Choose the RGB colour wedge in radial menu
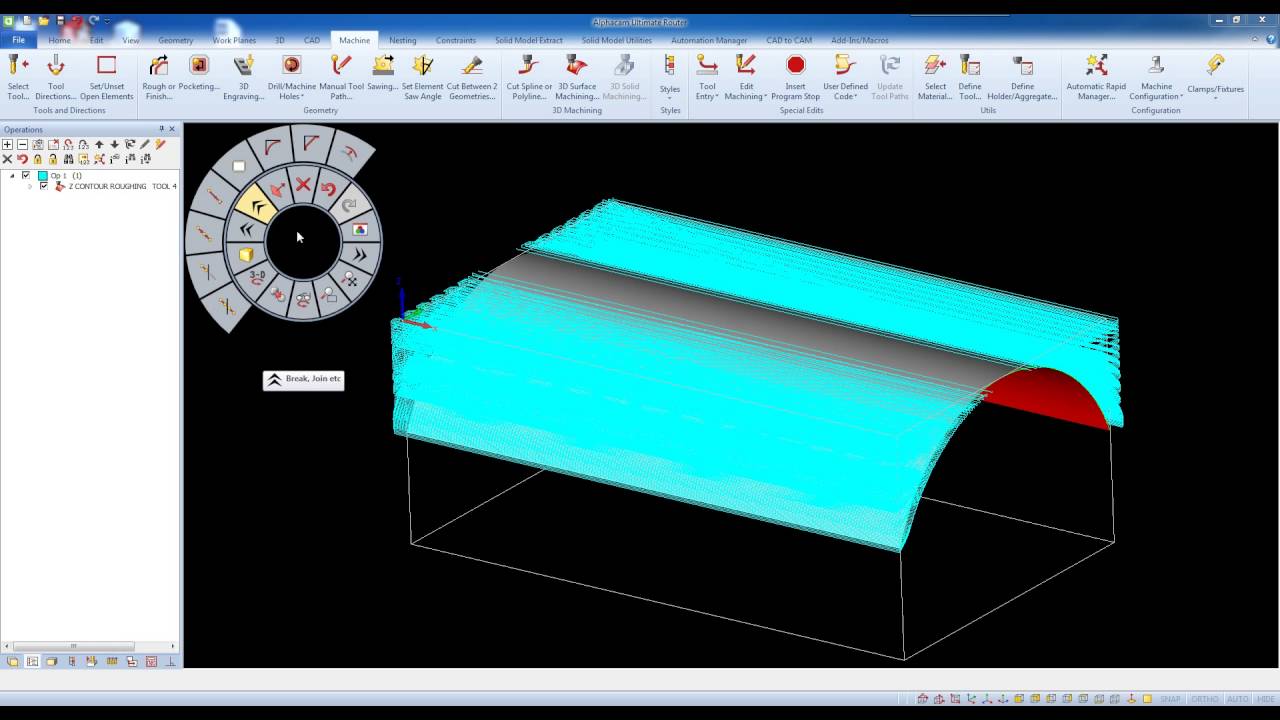 pyautogui.click(x=360, y=229)
